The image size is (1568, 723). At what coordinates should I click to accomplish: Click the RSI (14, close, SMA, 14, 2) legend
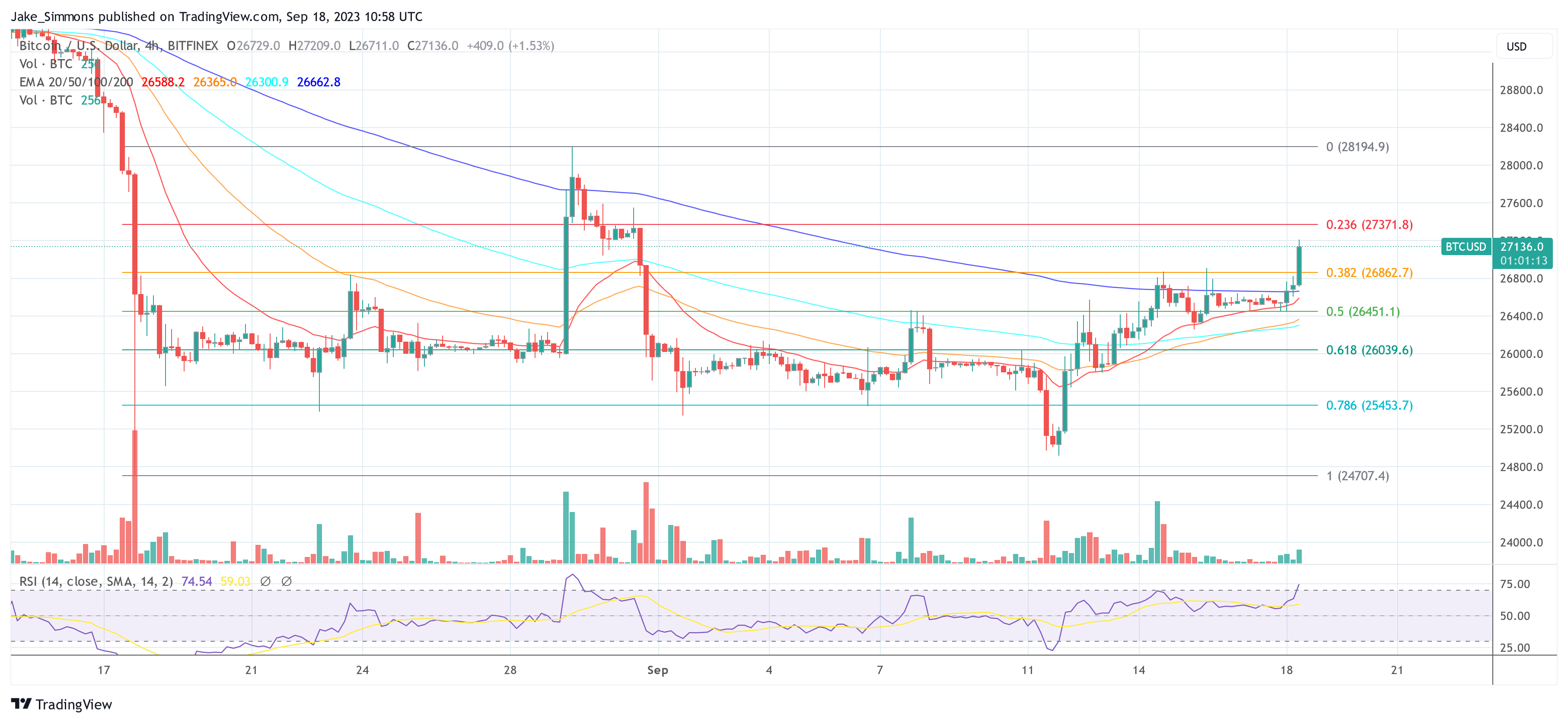pos(96,582)
